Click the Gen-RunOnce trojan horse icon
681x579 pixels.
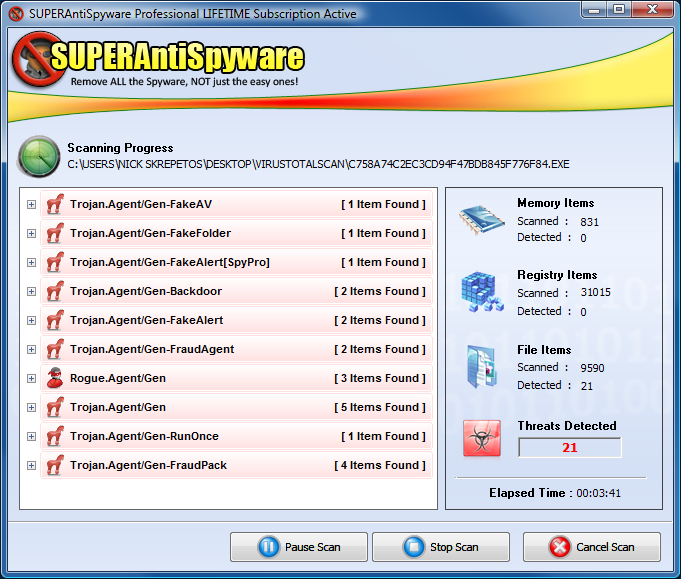tap(55, 436)
